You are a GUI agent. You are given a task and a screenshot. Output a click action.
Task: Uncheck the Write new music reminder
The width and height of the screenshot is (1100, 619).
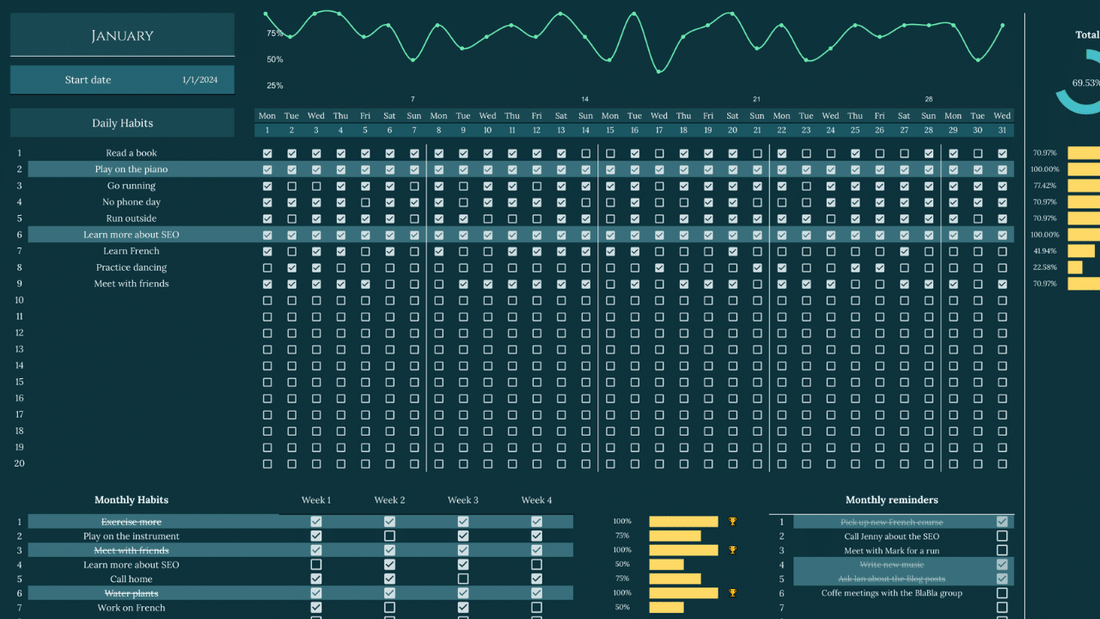pyautogui.click(x=1000, y=564)
